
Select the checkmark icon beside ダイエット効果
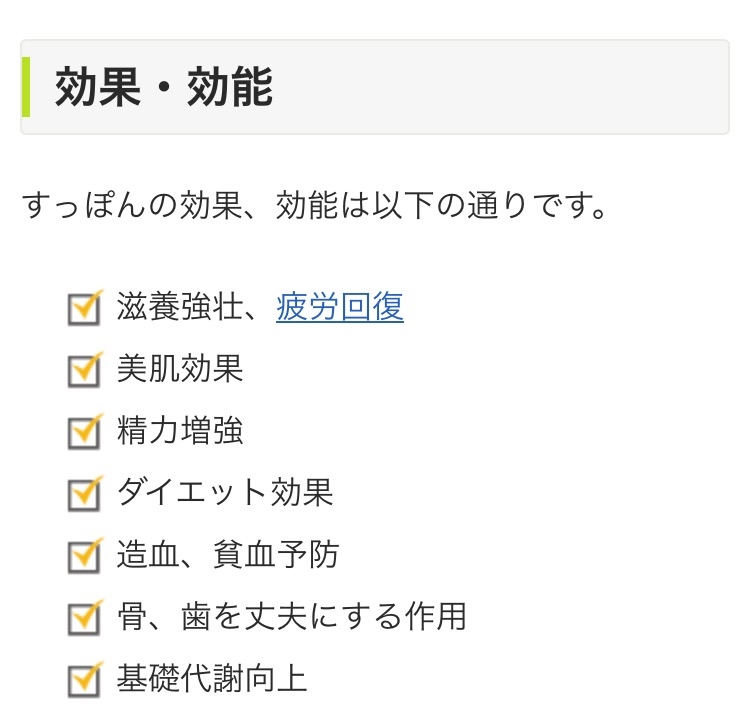click(x=84, y=493)
